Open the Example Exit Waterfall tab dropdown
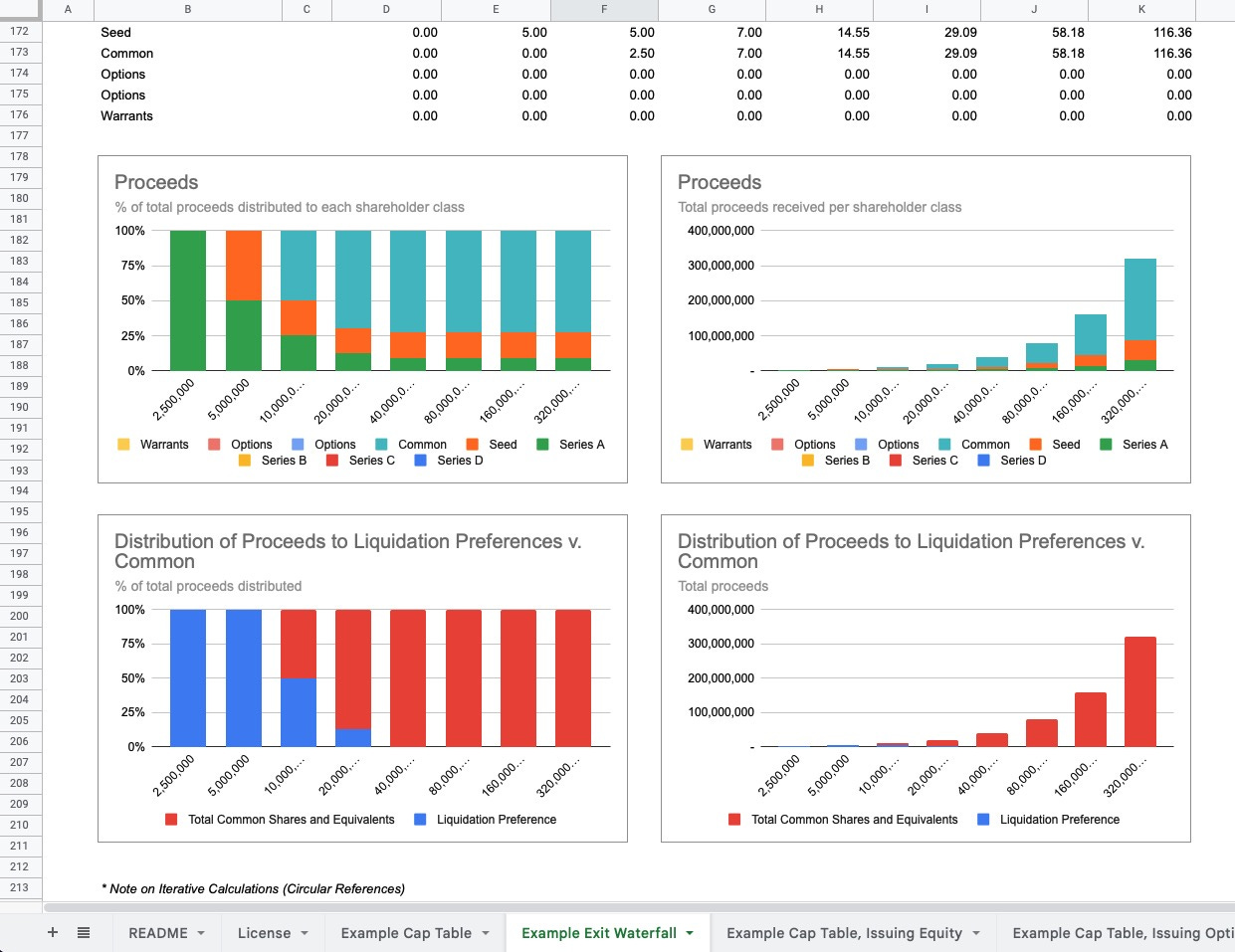The height and width of the screenshot is (952, 1235). (x=687, y=933)
